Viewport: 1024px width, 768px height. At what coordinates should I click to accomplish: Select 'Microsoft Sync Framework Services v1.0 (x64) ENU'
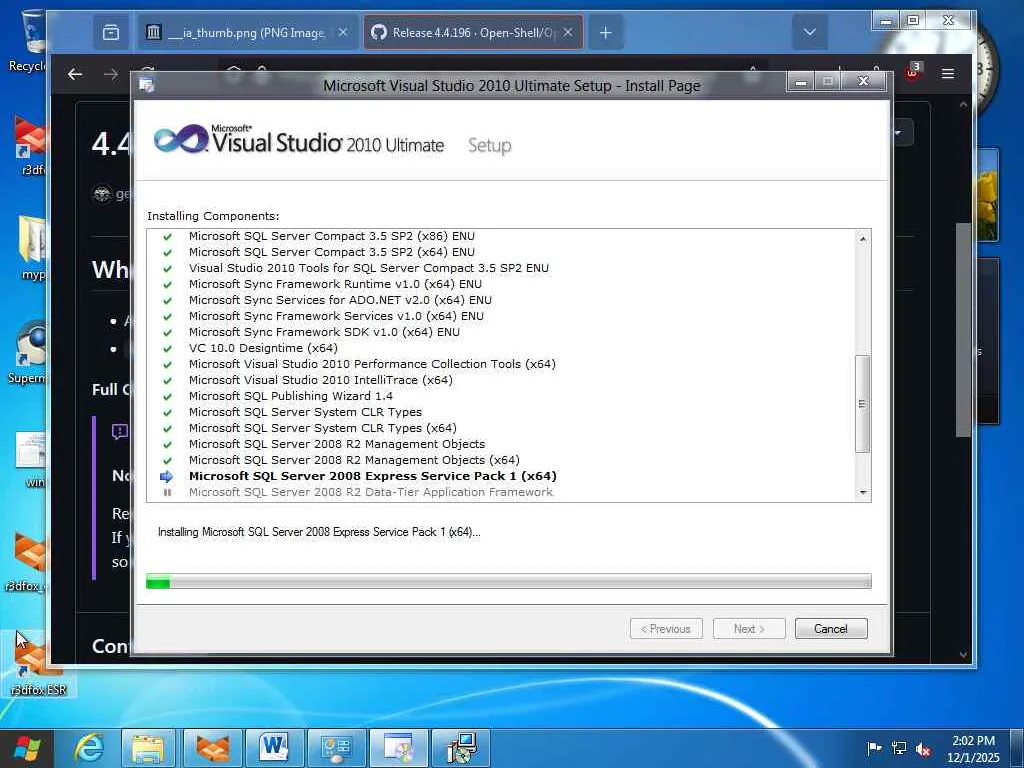coord(336,316)
